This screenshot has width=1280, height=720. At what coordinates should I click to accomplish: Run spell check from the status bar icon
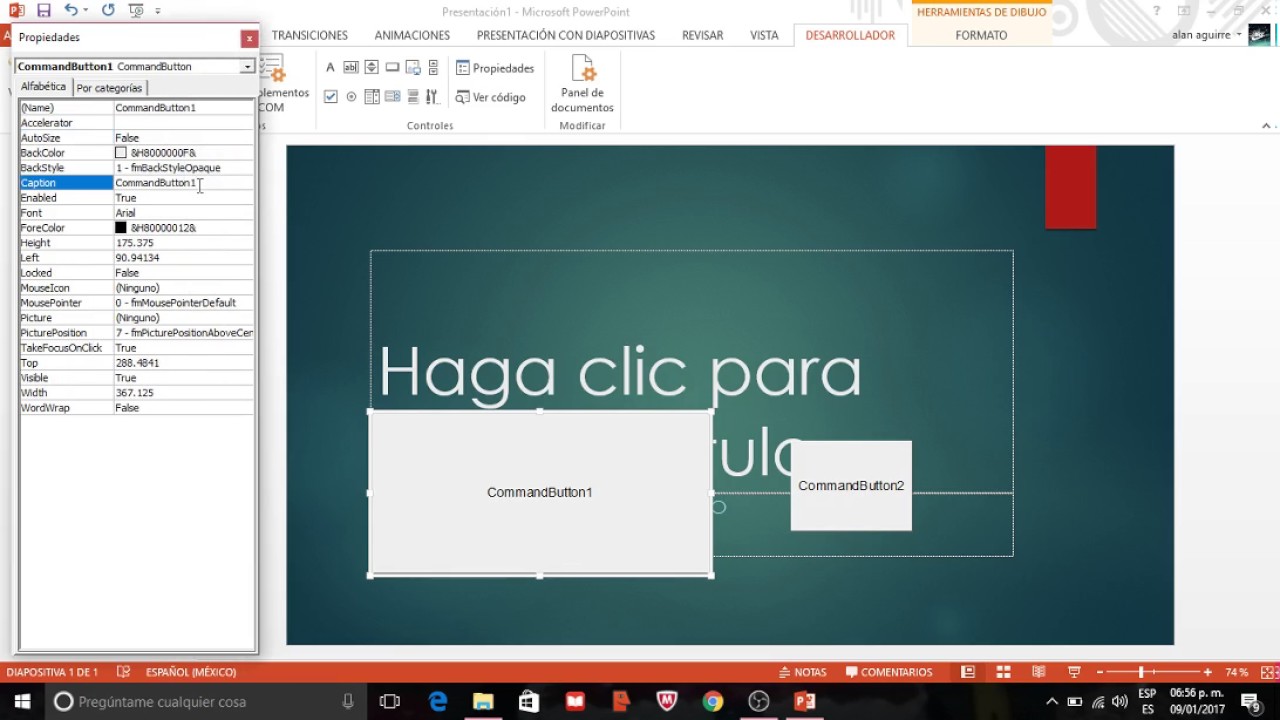click(x=123, y=672)
